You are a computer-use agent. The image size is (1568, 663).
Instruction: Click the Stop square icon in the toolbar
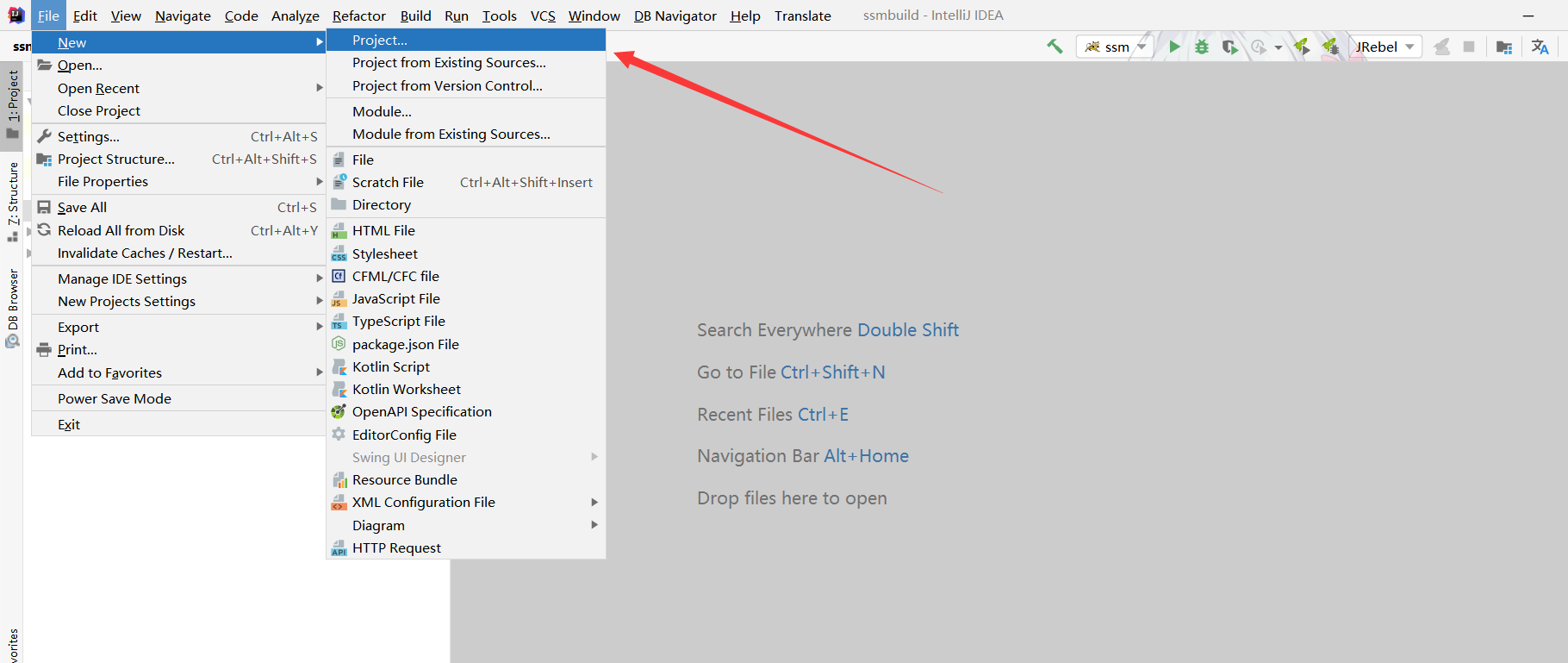point(1470,47)
